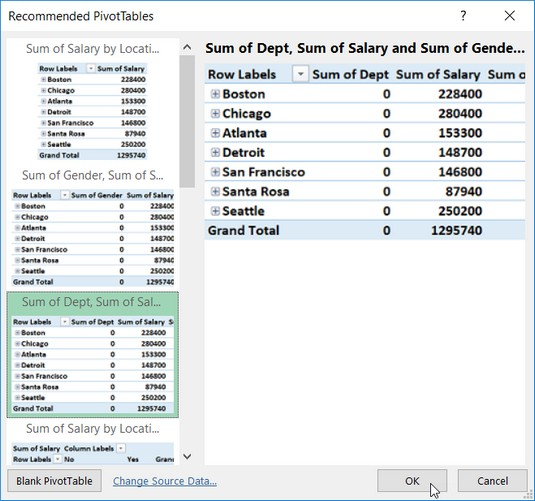Screen dimensions: 535x501
Task: Click Grand Total value 1295740 in large preview
Action: [x=457, y=230]
